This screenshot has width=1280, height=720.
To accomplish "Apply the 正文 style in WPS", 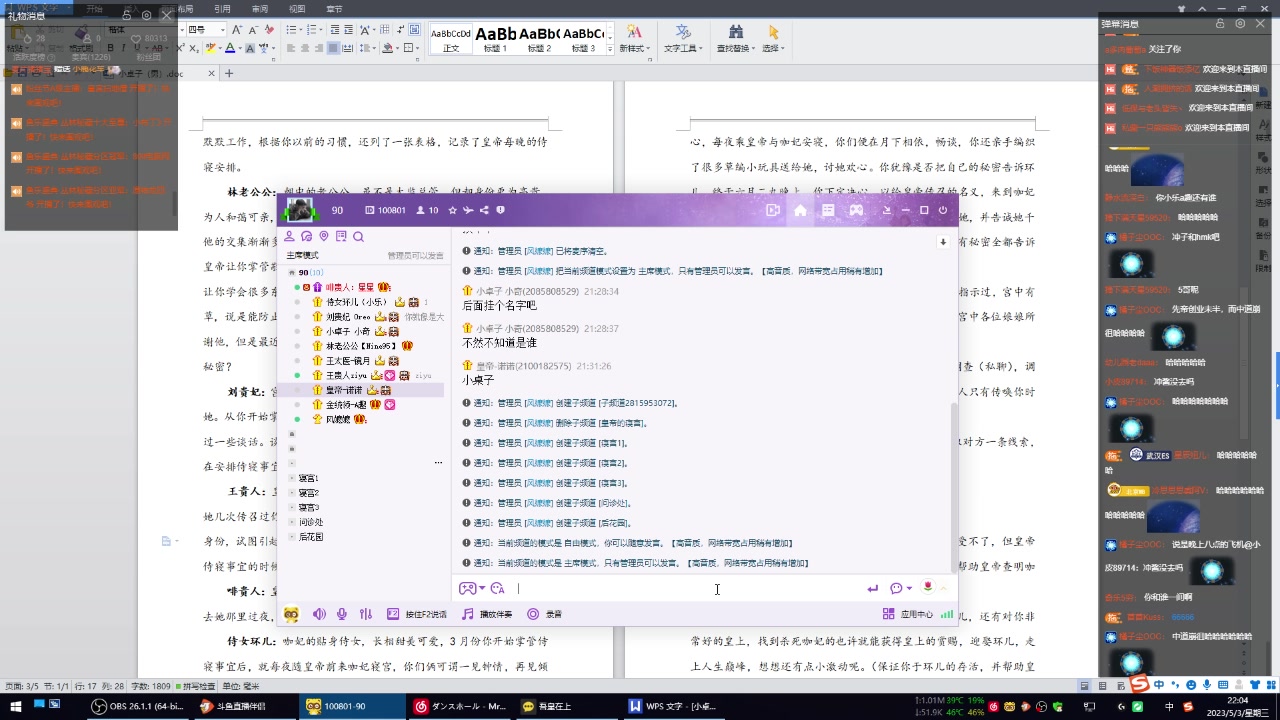I will pos(451,39).
